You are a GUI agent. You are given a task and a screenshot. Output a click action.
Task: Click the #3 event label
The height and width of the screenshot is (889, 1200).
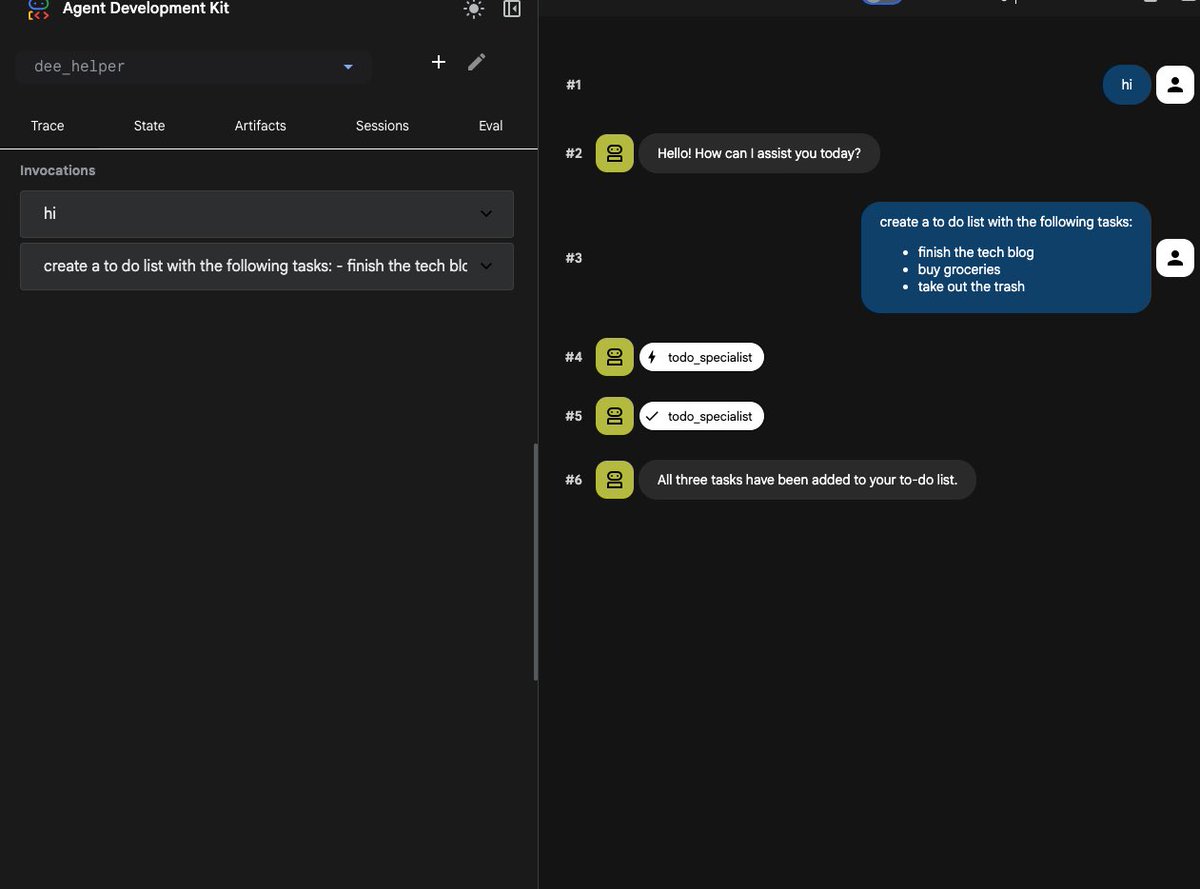pyautogui.click(x=573, y=258)
